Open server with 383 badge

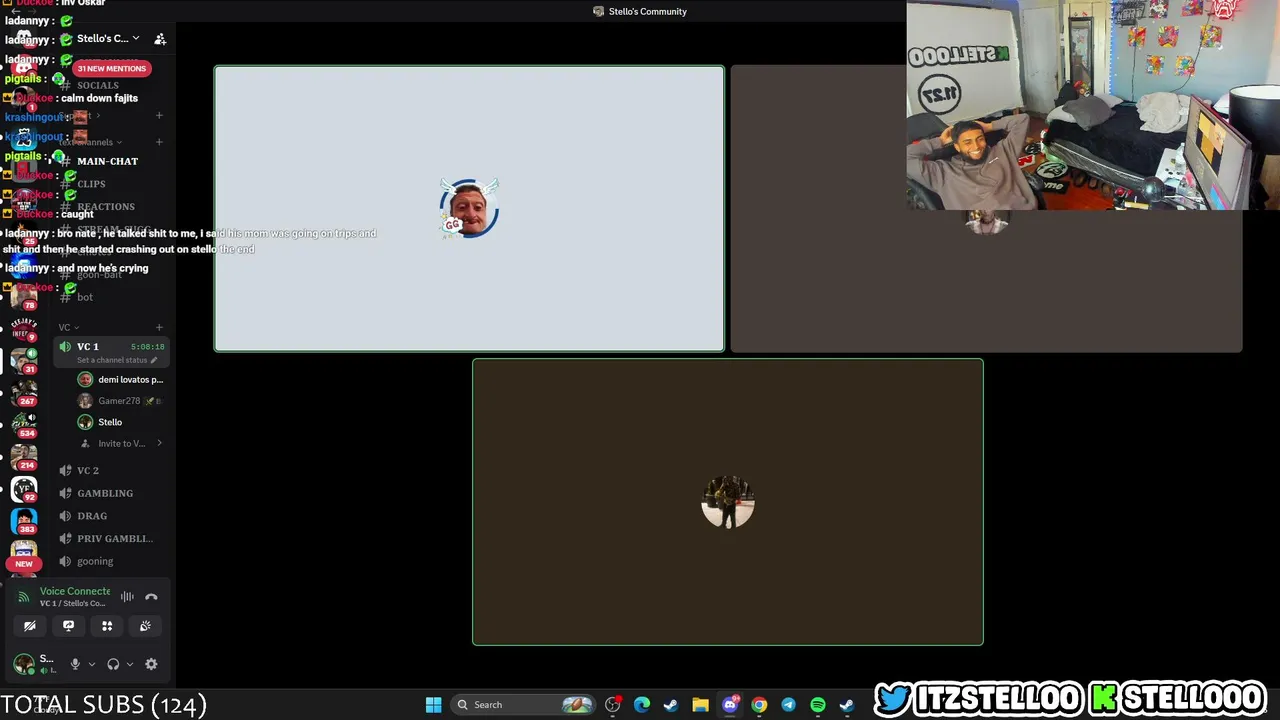pos(24,522)
